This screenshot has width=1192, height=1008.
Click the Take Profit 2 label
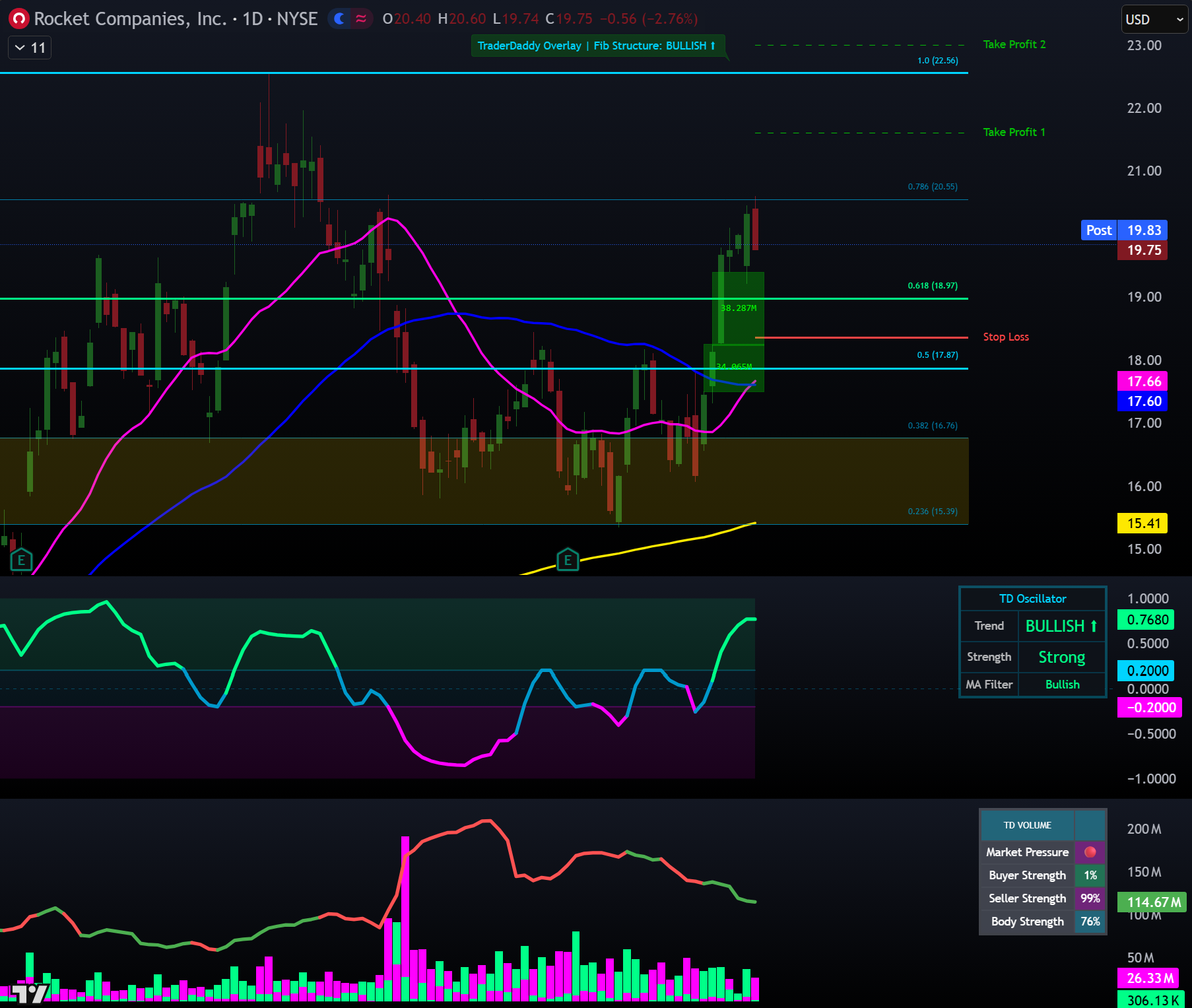[x=1014, y=44]
